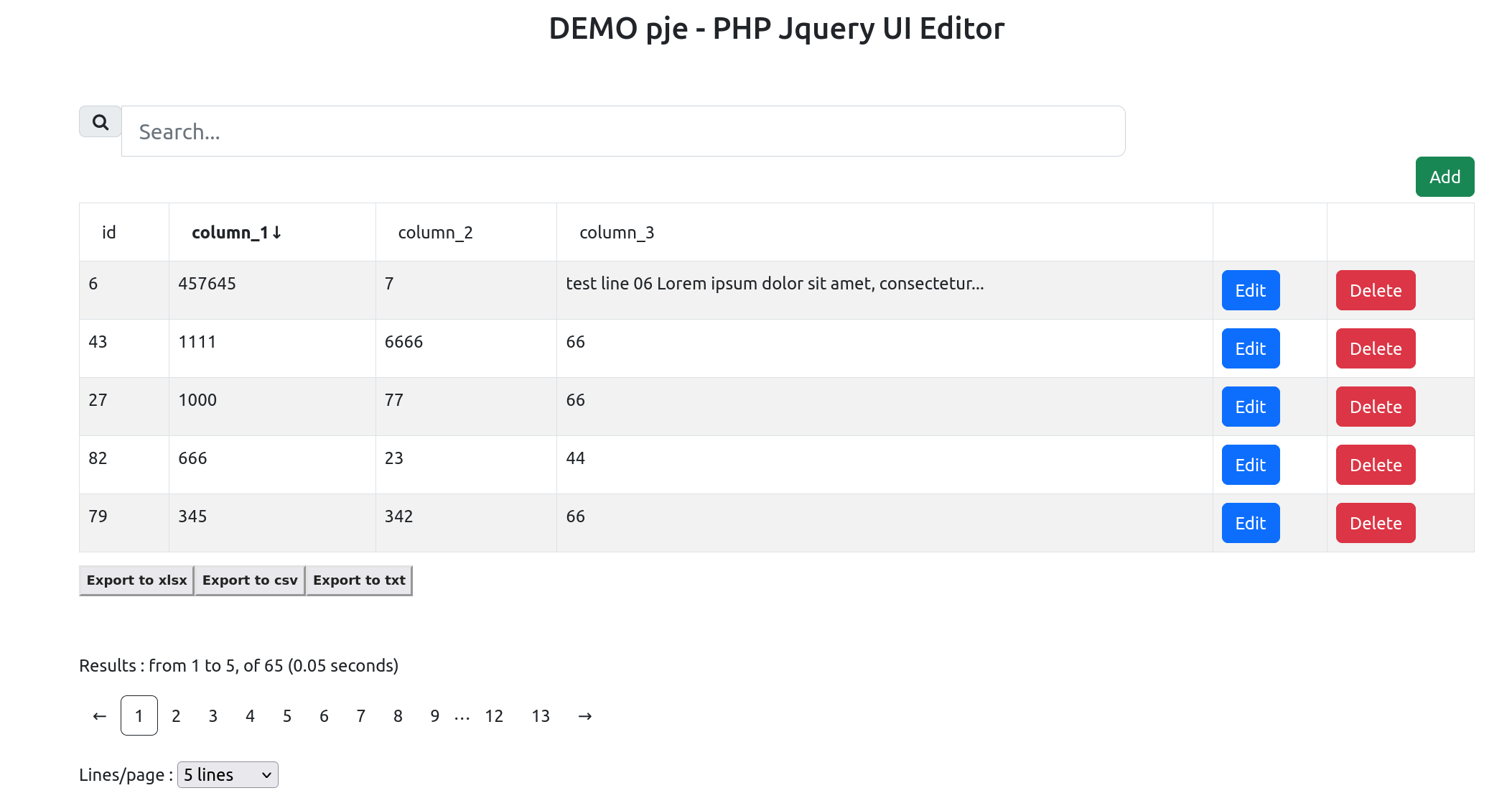
Task: Click the Search text field
Action: [623, 131]
